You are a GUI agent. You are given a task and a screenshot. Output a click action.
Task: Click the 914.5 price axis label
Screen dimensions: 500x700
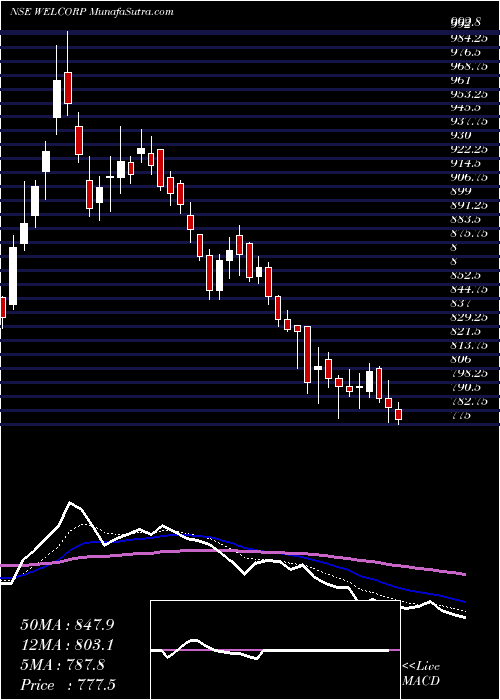coord(466,163)
